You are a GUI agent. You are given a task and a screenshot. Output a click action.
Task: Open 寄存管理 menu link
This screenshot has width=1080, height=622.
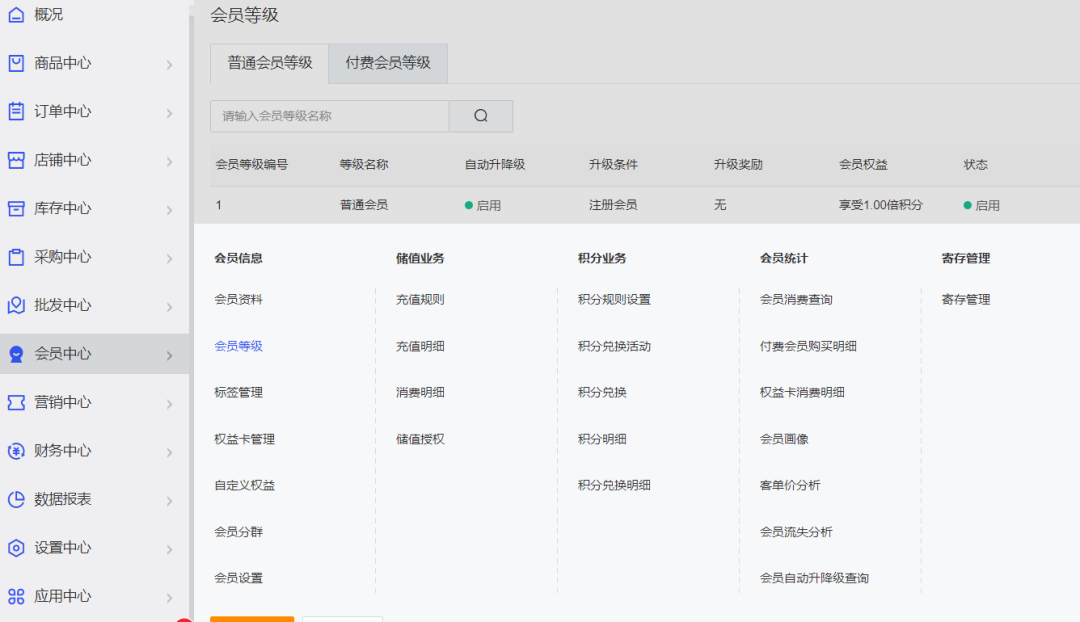965,299
